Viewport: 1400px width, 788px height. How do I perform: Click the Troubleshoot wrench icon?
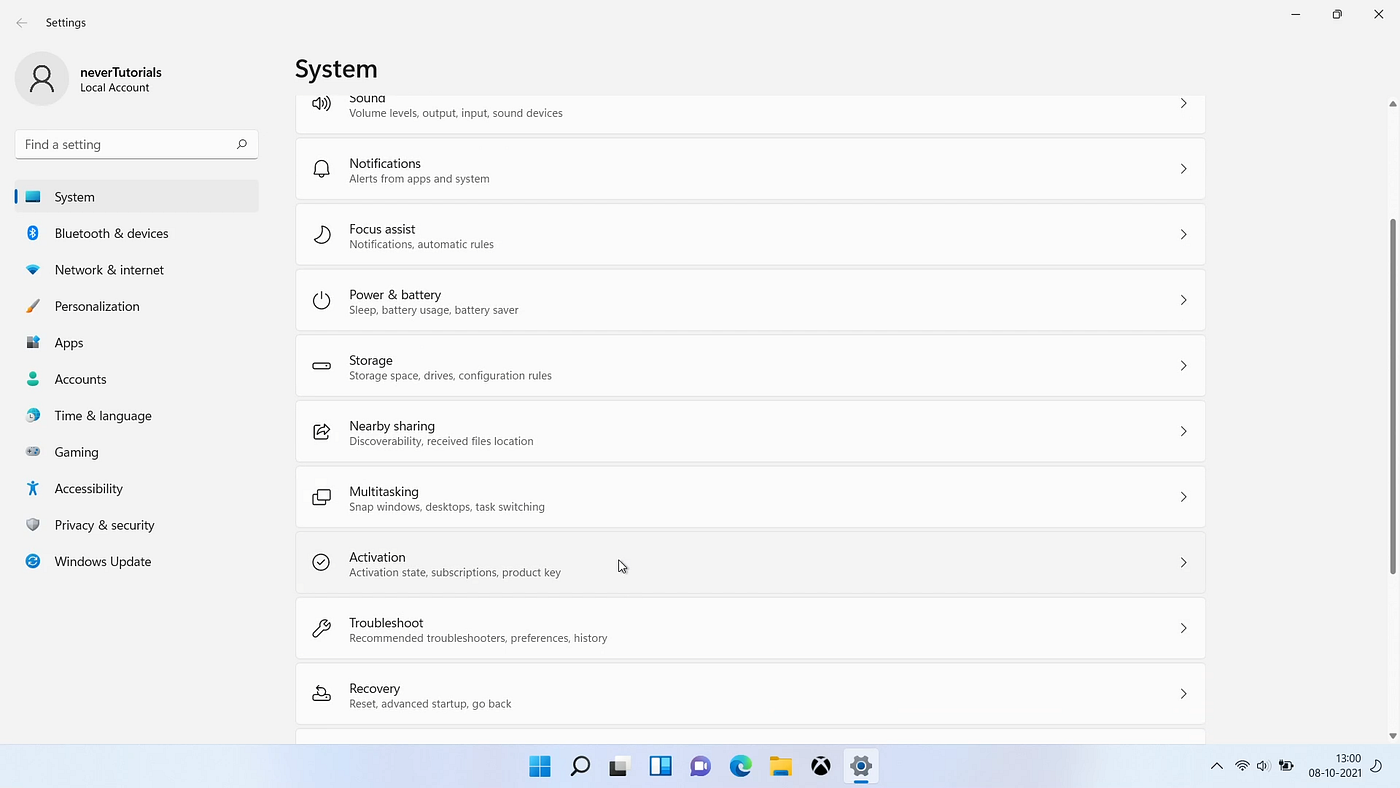(321, 628)
